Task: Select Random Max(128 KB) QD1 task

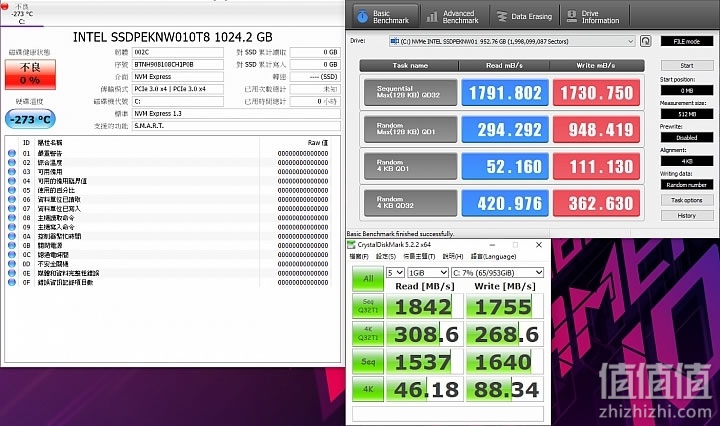Action: point(410,129)
